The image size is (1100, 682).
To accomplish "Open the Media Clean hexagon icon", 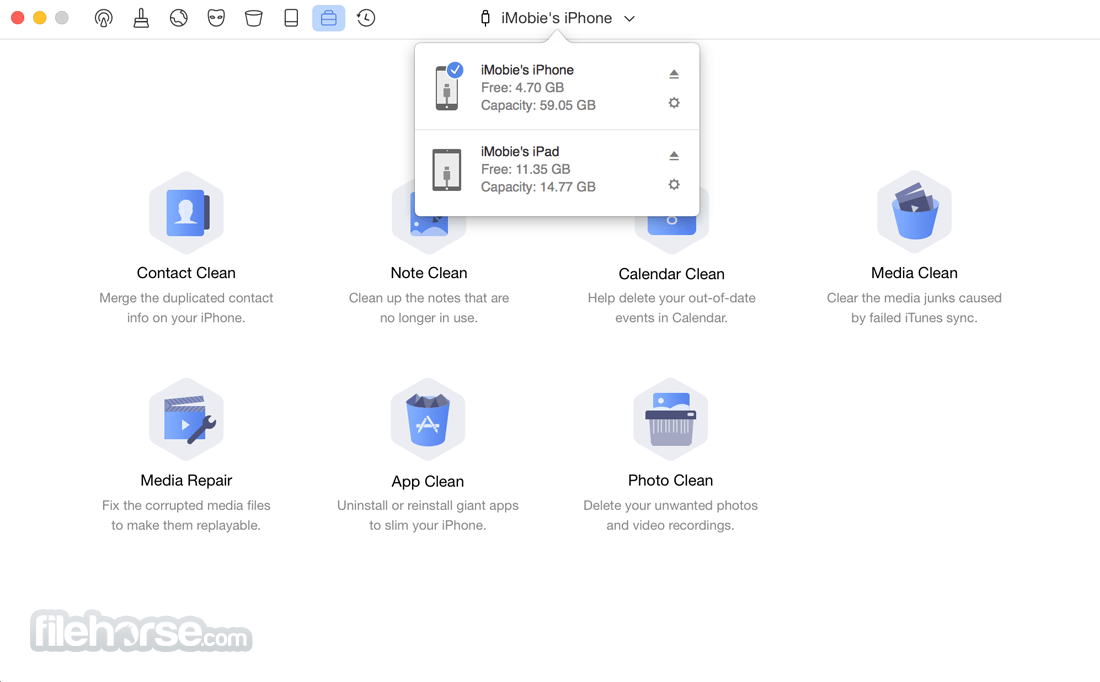I will point(914,213).
